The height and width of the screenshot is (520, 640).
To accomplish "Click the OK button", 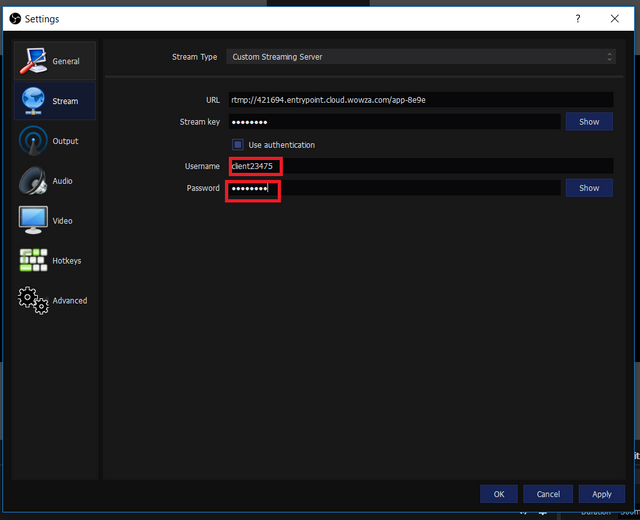I will [499, 494].
